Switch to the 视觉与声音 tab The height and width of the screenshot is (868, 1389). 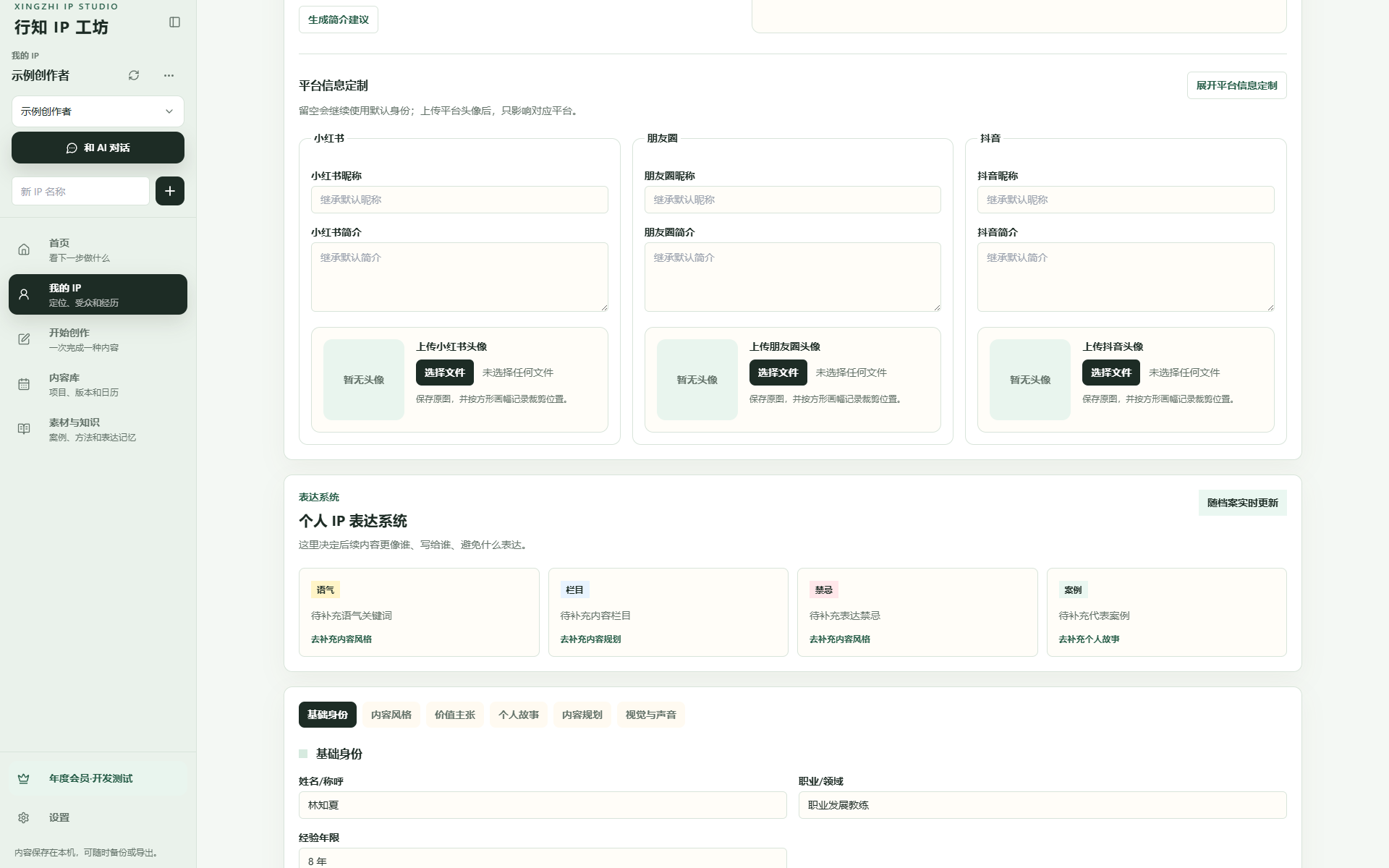pos(651,715)
